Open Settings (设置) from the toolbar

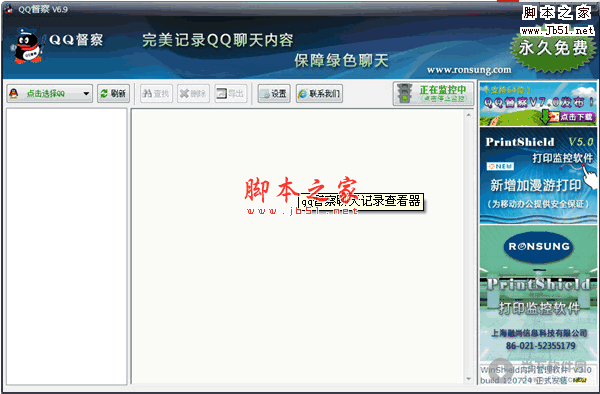(274, 94)
